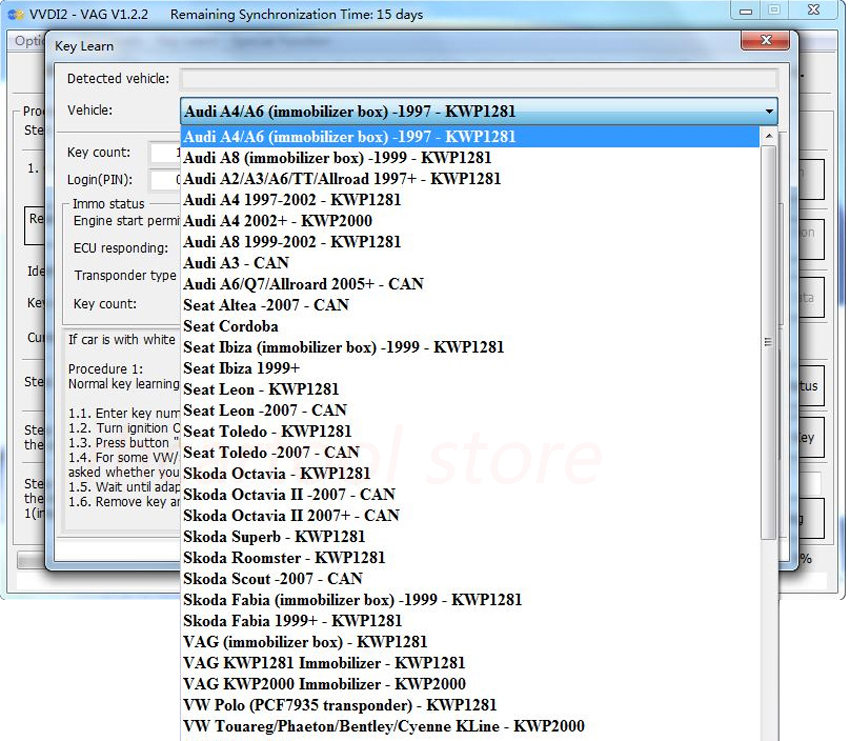This screenshot has height=741, width=850.
Task: Minimize the VVDI2 main window
Action: [x=746, y=10]
